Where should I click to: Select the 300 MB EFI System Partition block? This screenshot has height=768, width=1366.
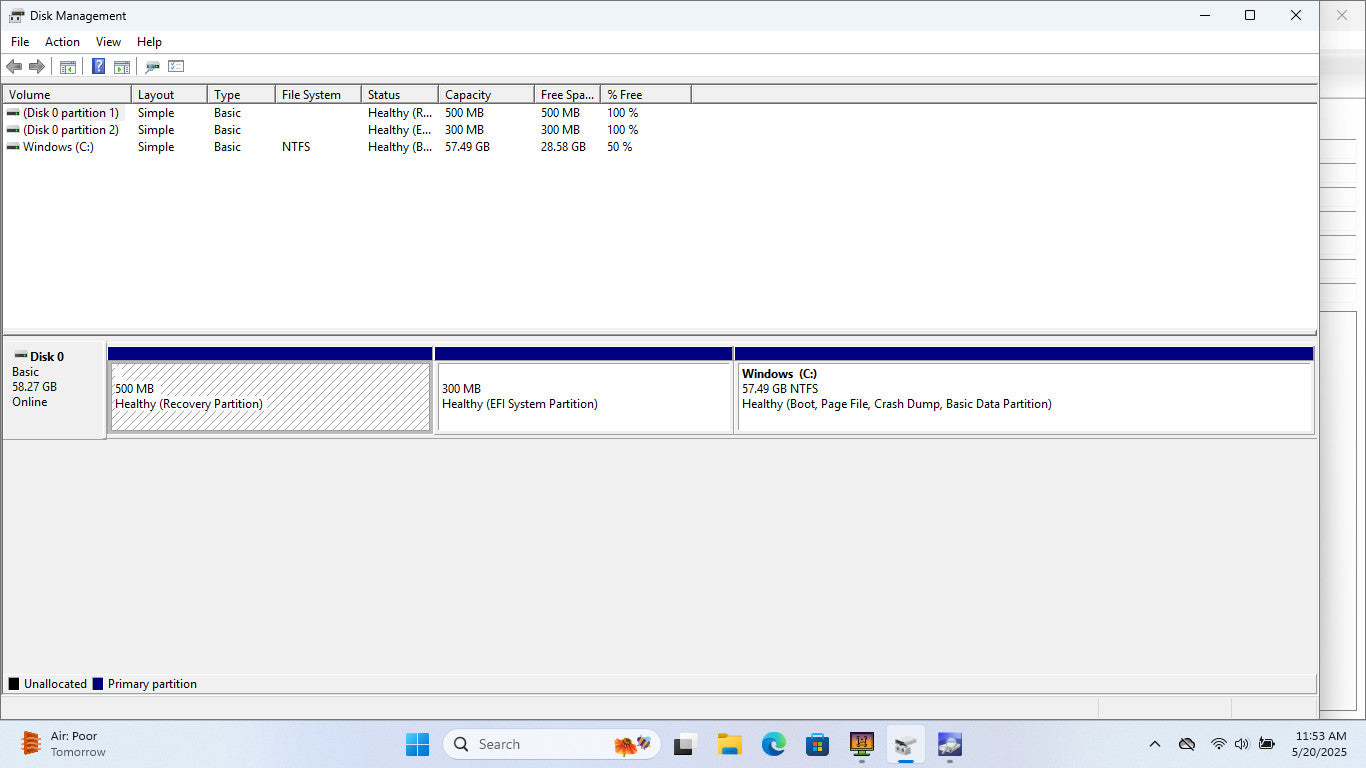pyautogui.click(x=584, y=397)
